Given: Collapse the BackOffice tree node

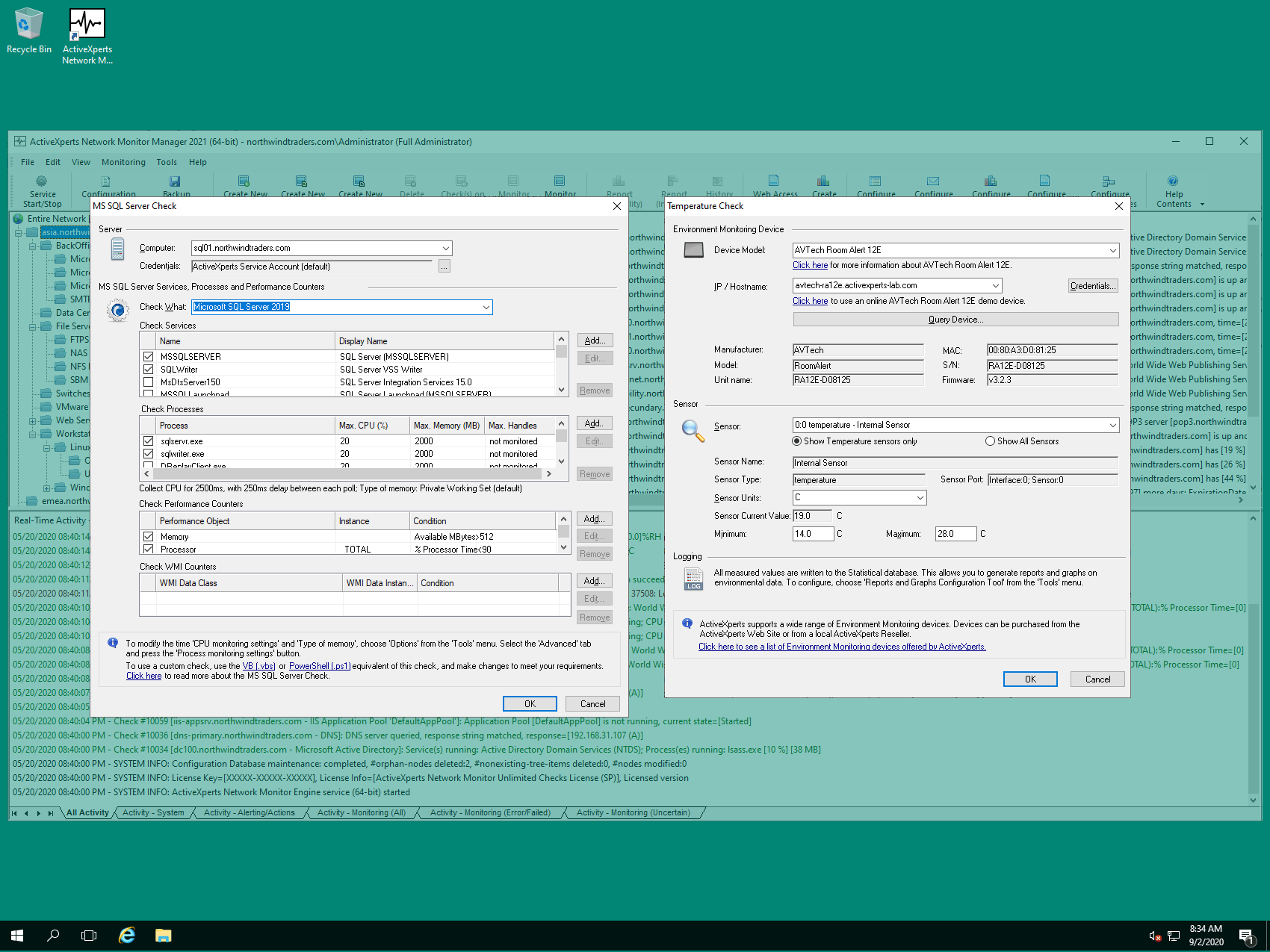Looking at the screenshot, I should [33, 246].
